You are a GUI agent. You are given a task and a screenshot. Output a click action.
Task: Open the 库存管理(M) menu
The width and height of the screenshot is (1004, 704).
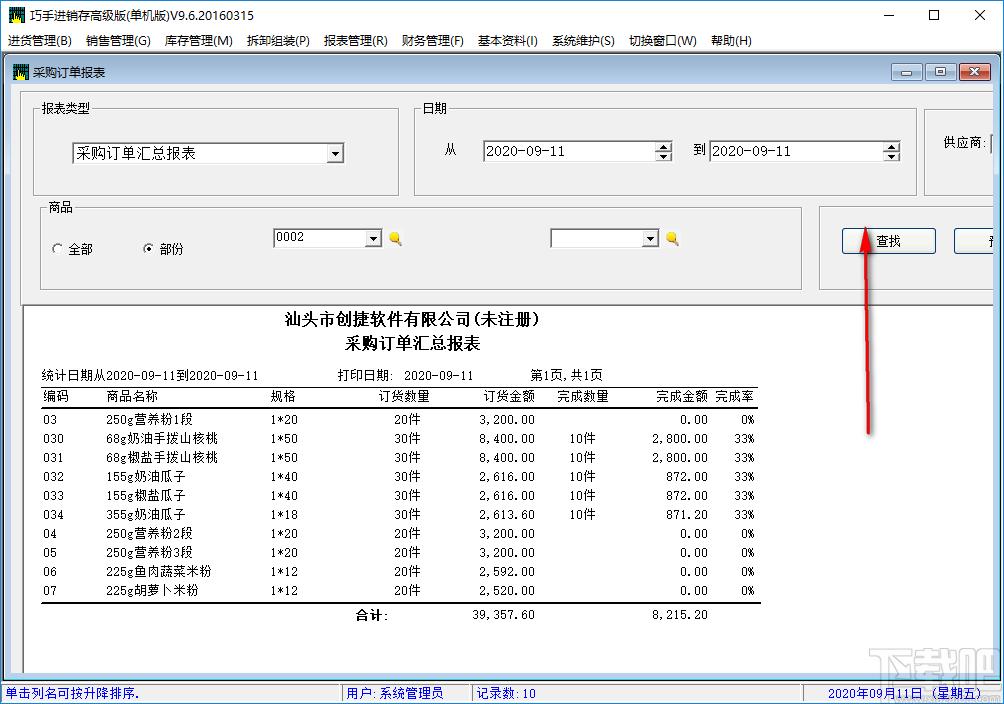click(x=198, y=40)
